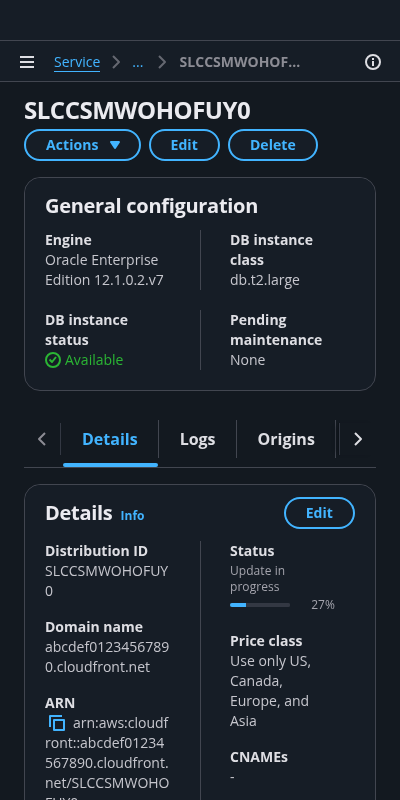Open the Info link beside Details
The image size is (400, 800).
pos(132,516)
